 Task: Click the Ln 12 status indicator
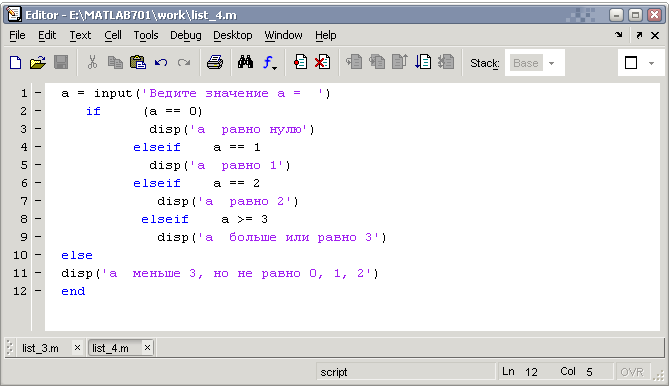[520, 372]
